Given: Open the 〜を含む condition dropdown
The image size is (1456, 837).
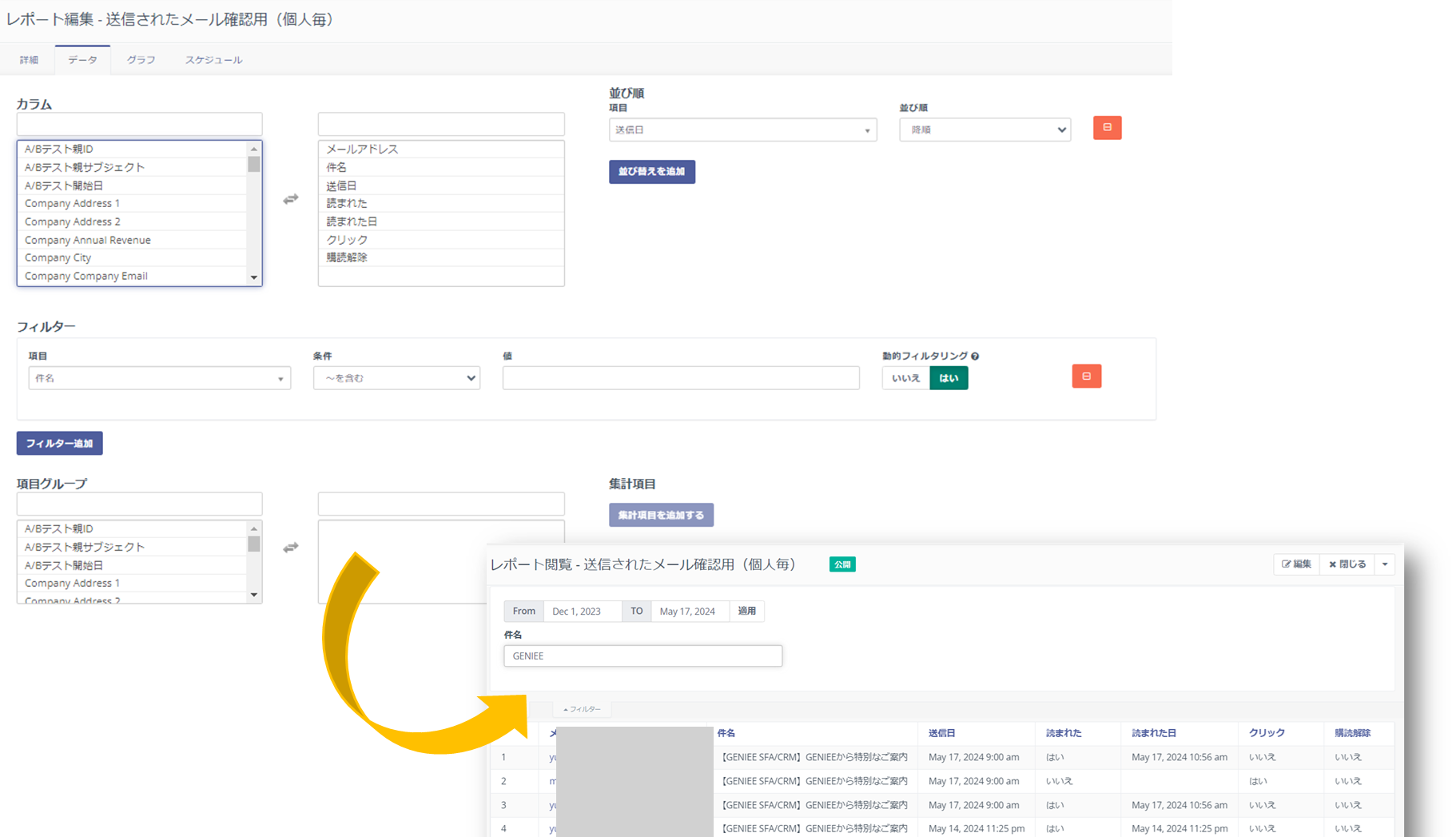Looking at the screenshot, I should point(396,378).
